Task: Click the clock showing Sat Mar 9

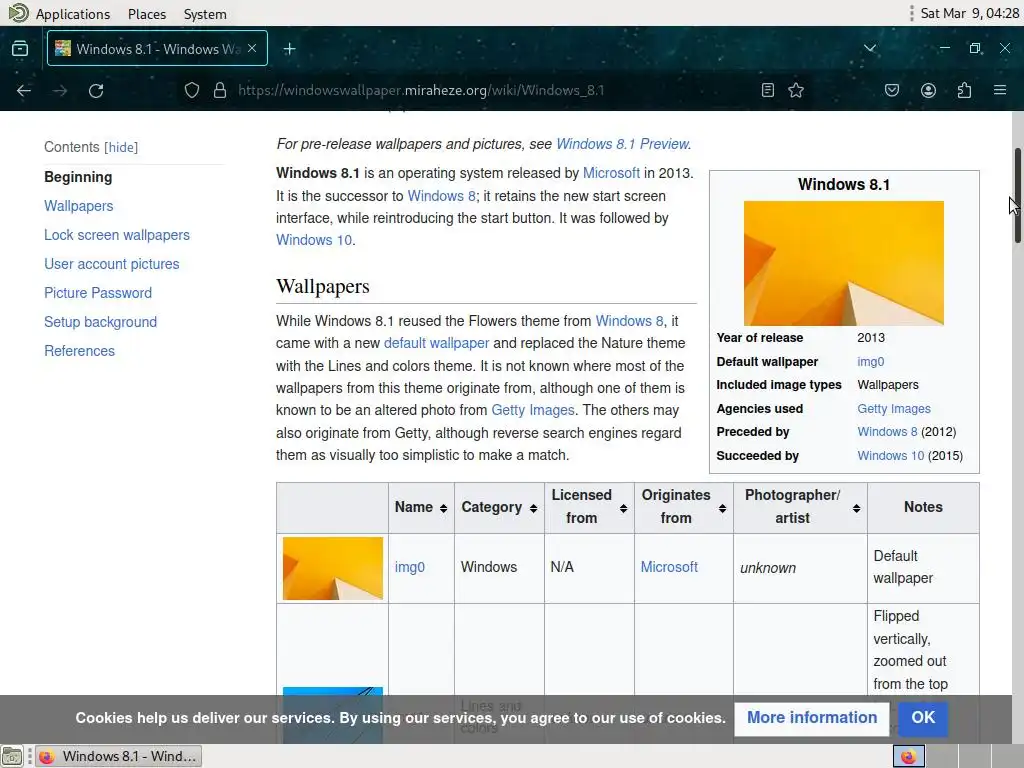Action: coord(969,13)
